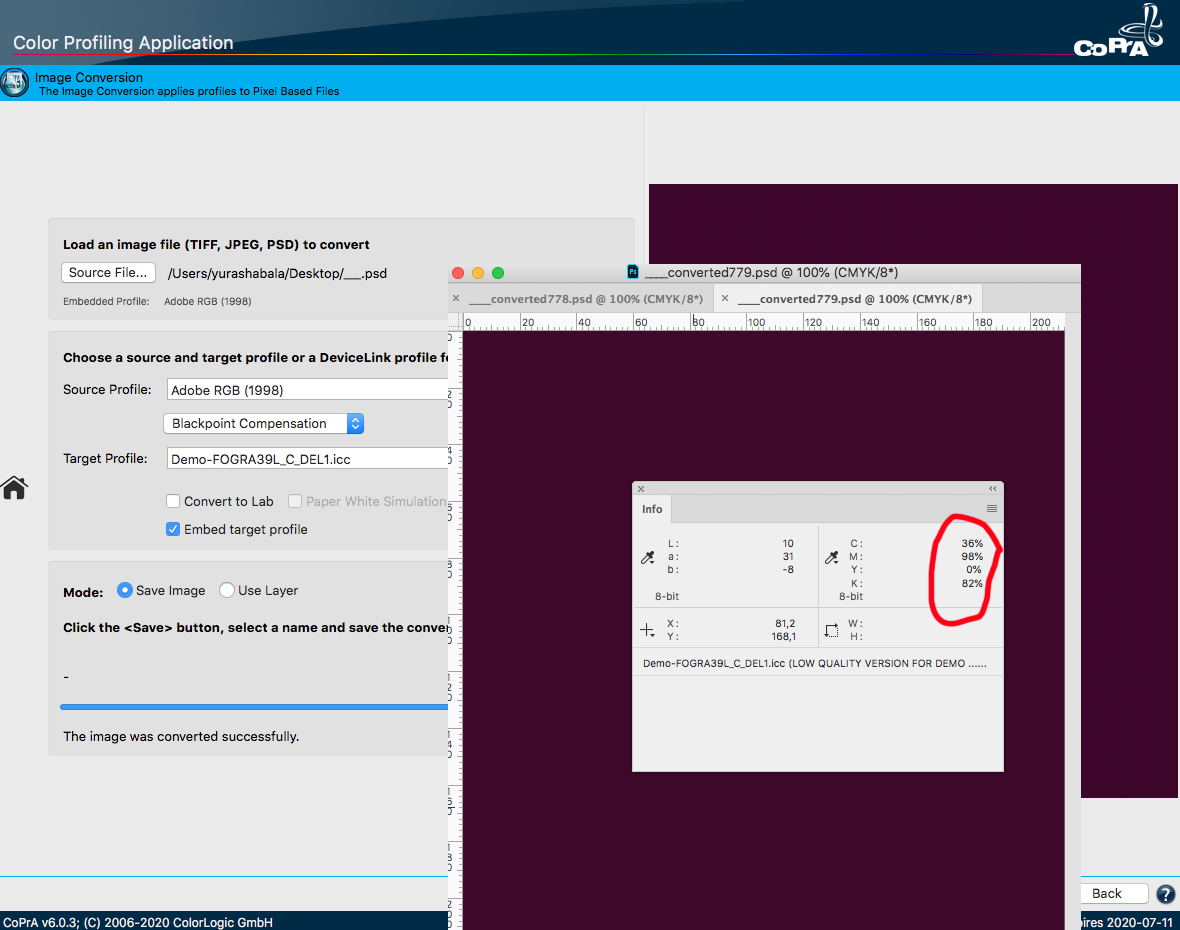Open the Source Profile Adobe RGB (1998) combo box
The width and height of the screenshot is (1180, 930).
click(307, 390)
